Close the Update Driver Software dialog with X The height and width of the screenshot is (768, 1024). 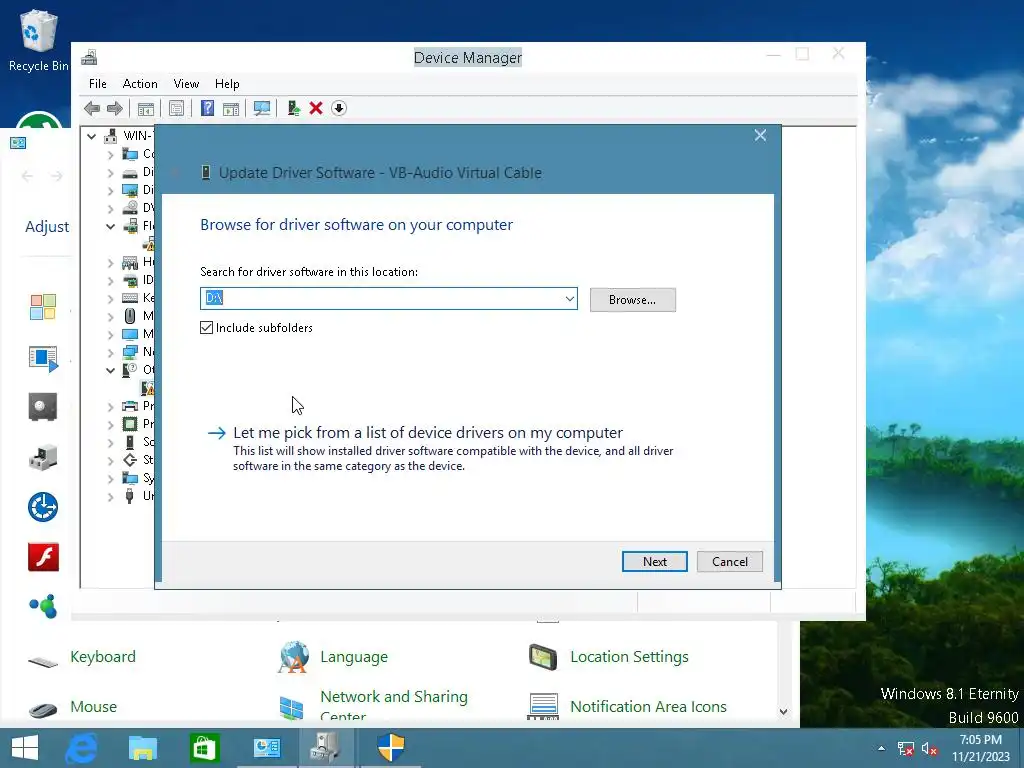tap(760, 135)
